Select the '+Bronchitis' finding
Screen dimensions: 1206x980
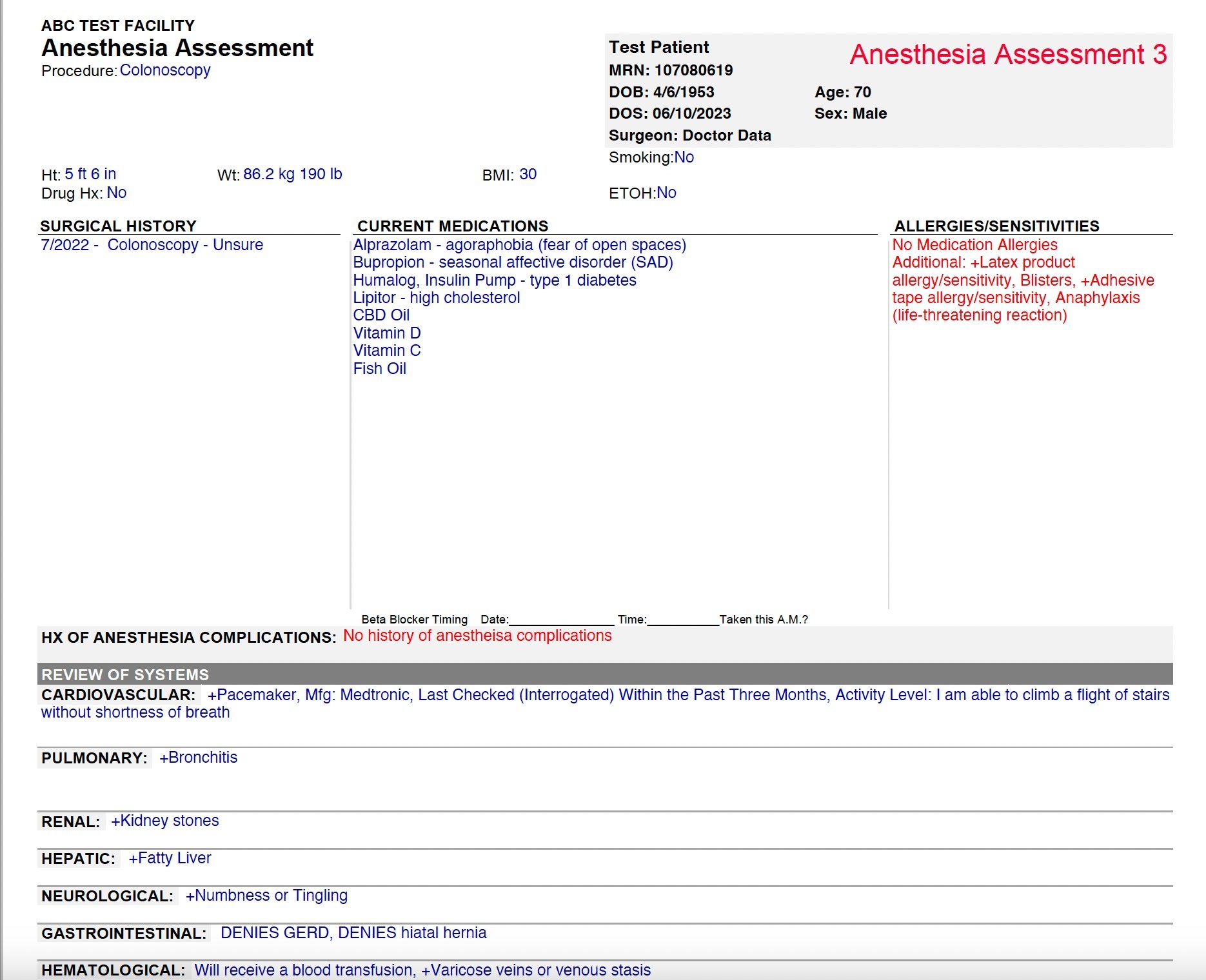click(x=199, y=758)
